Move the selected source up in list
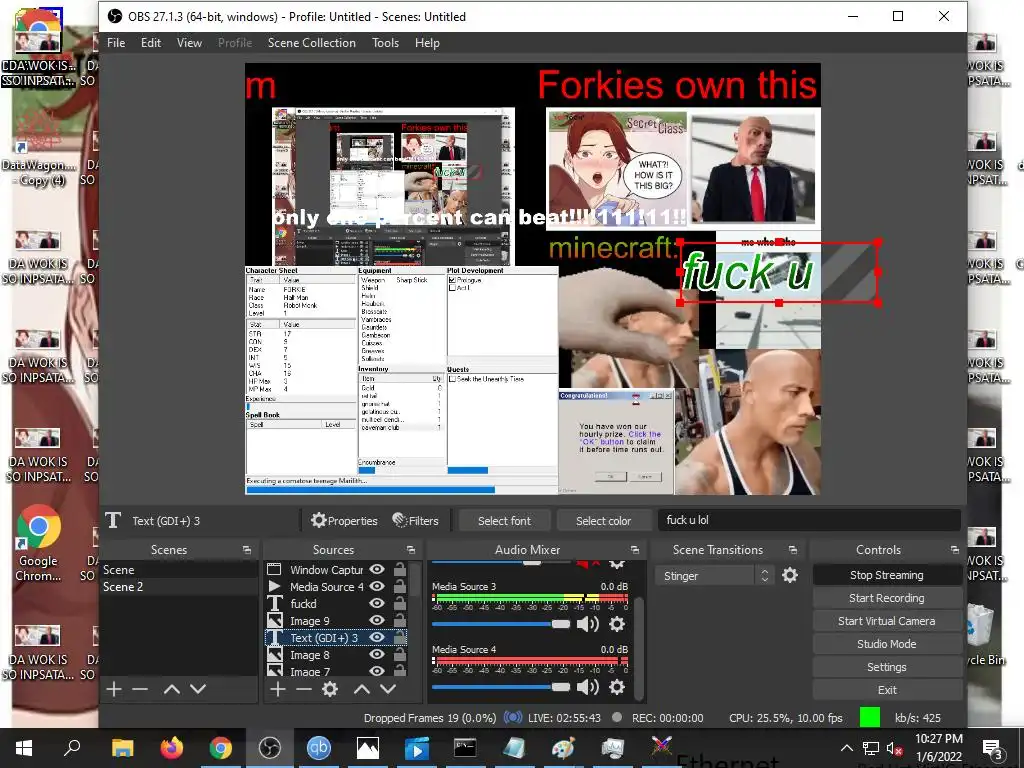Image resolution: width=1024 pixels, height=768 pixels. click(362, 689)
